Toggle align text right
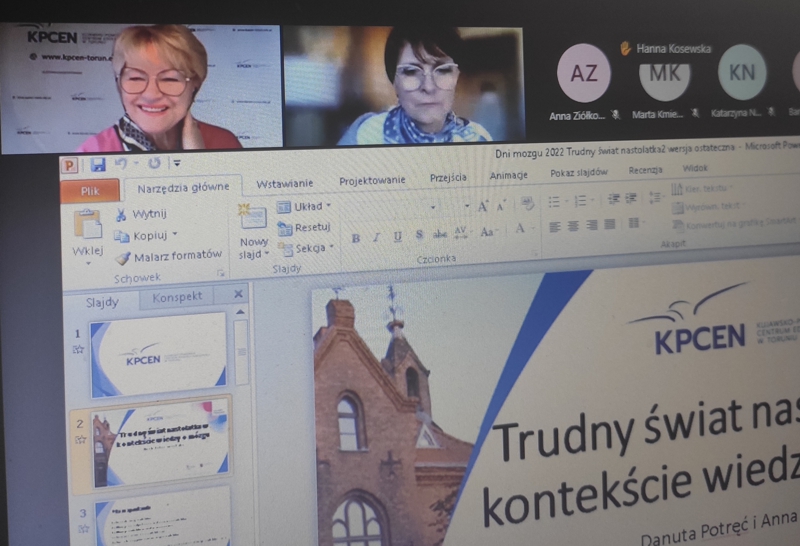Image resolution: width=800 pixels, height=546 pixels. click(x=591, y=225)
